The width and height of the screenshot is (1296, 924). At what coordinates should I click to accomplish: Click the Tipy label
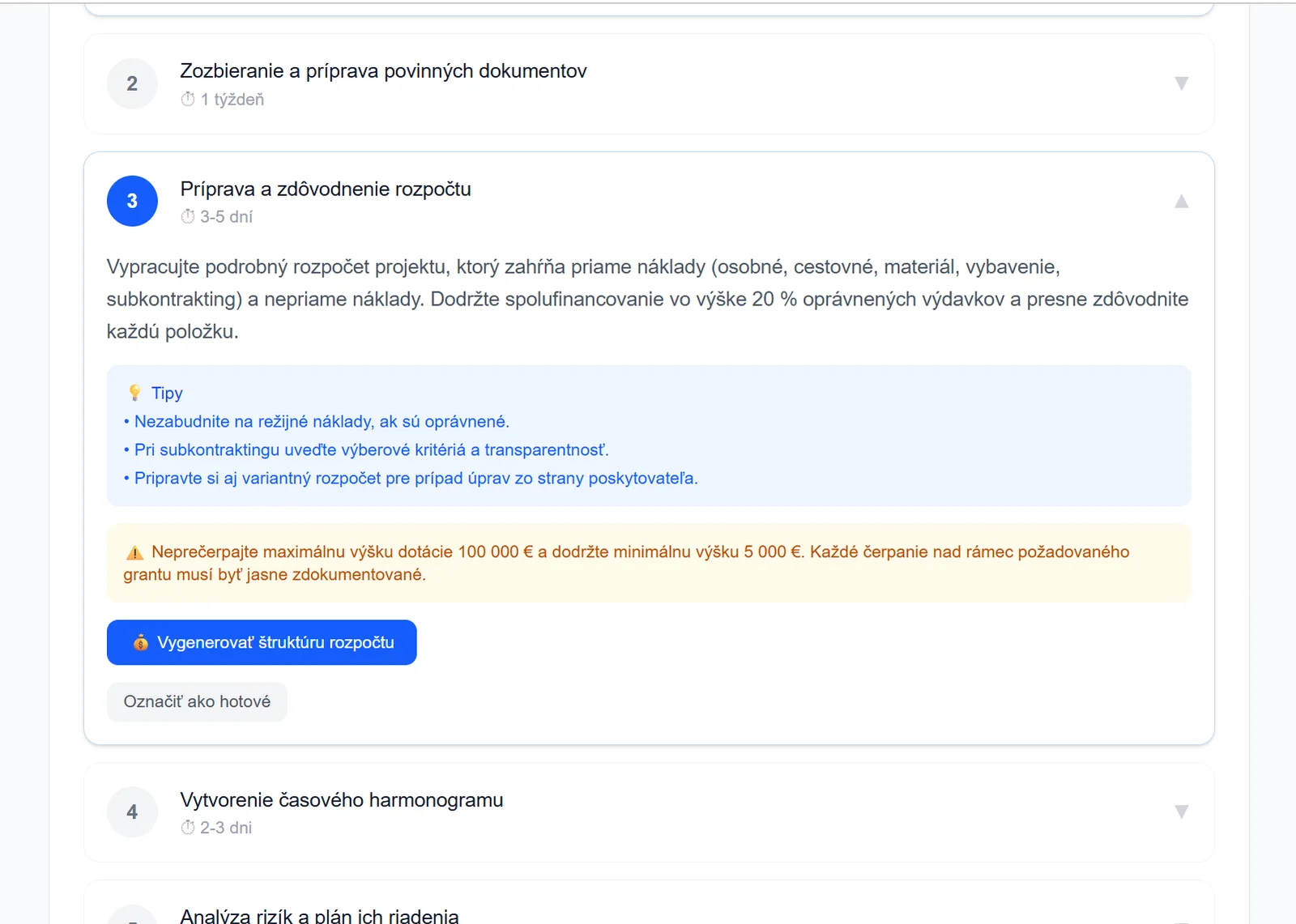[167, 393]
